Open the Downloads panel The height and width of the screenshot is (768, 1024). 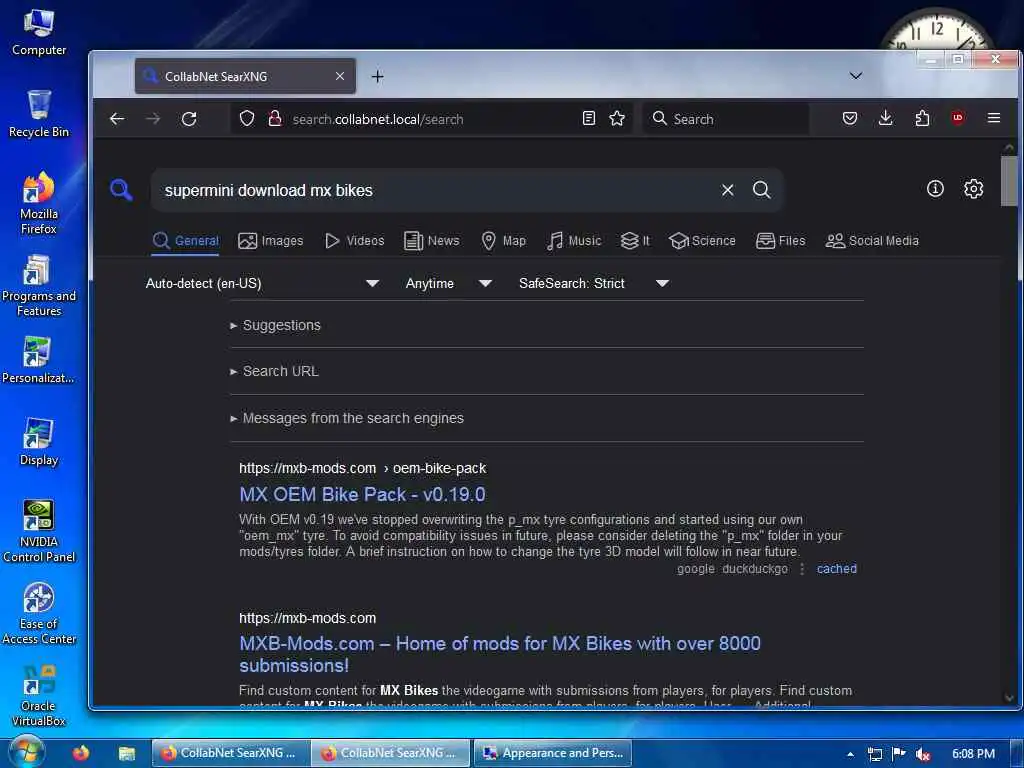(x=886, y=118)
